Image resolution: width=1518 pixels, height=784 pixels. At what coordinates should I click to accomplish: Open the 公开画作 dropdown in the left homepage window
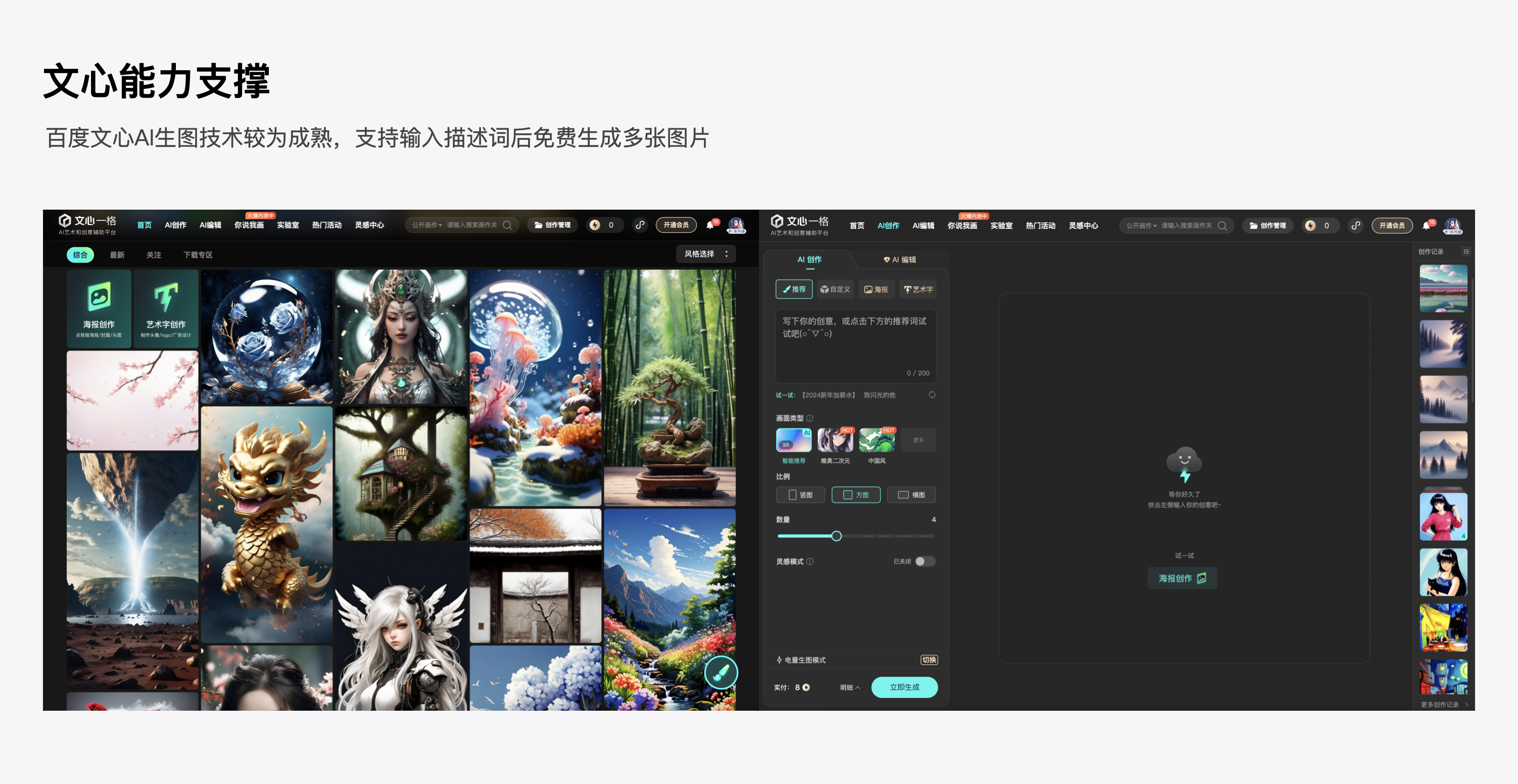click(426, 225)
